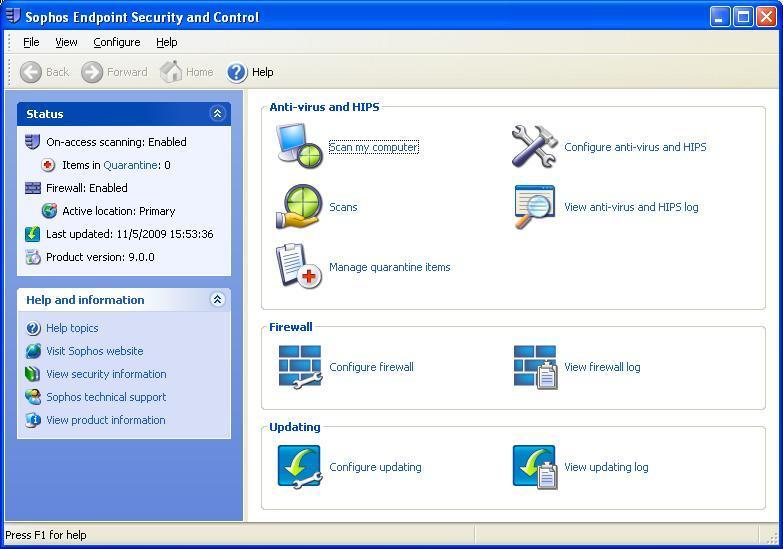Viewport: 783px width, 549px height.
Task: Open the View menu
Action: click(66, 42)
